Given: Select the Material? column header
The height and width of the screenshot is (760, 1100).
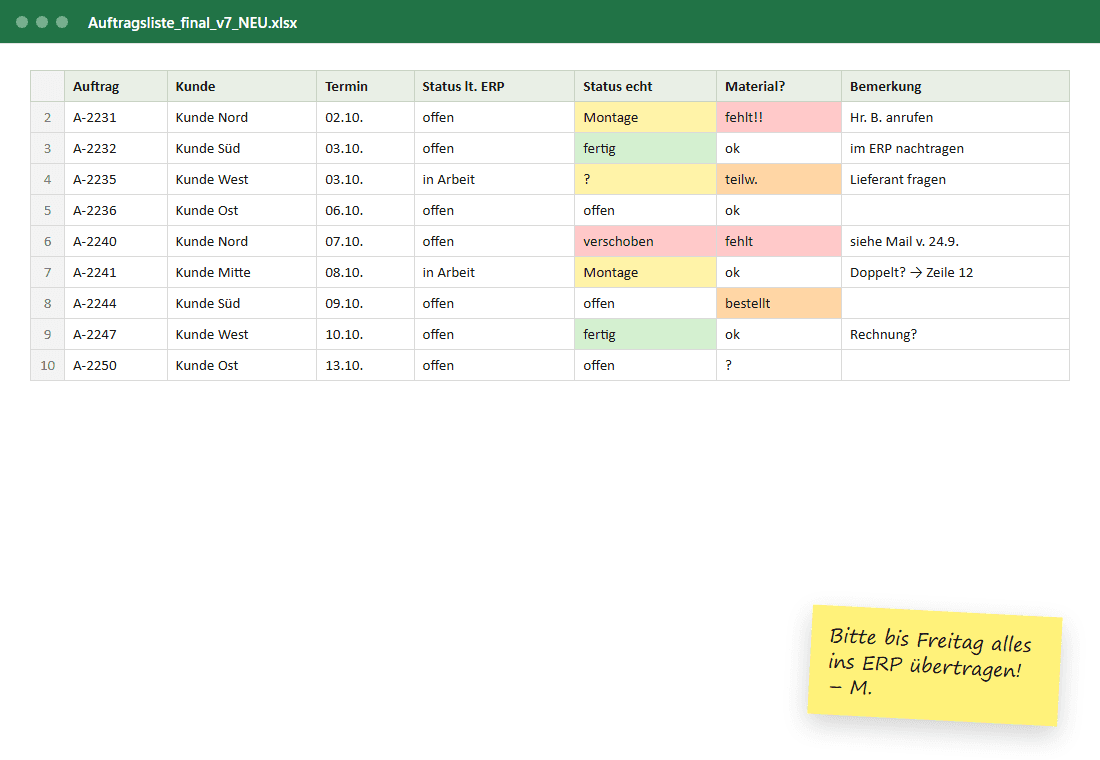Looking at the screenshot, I should [x=779, y=86].
